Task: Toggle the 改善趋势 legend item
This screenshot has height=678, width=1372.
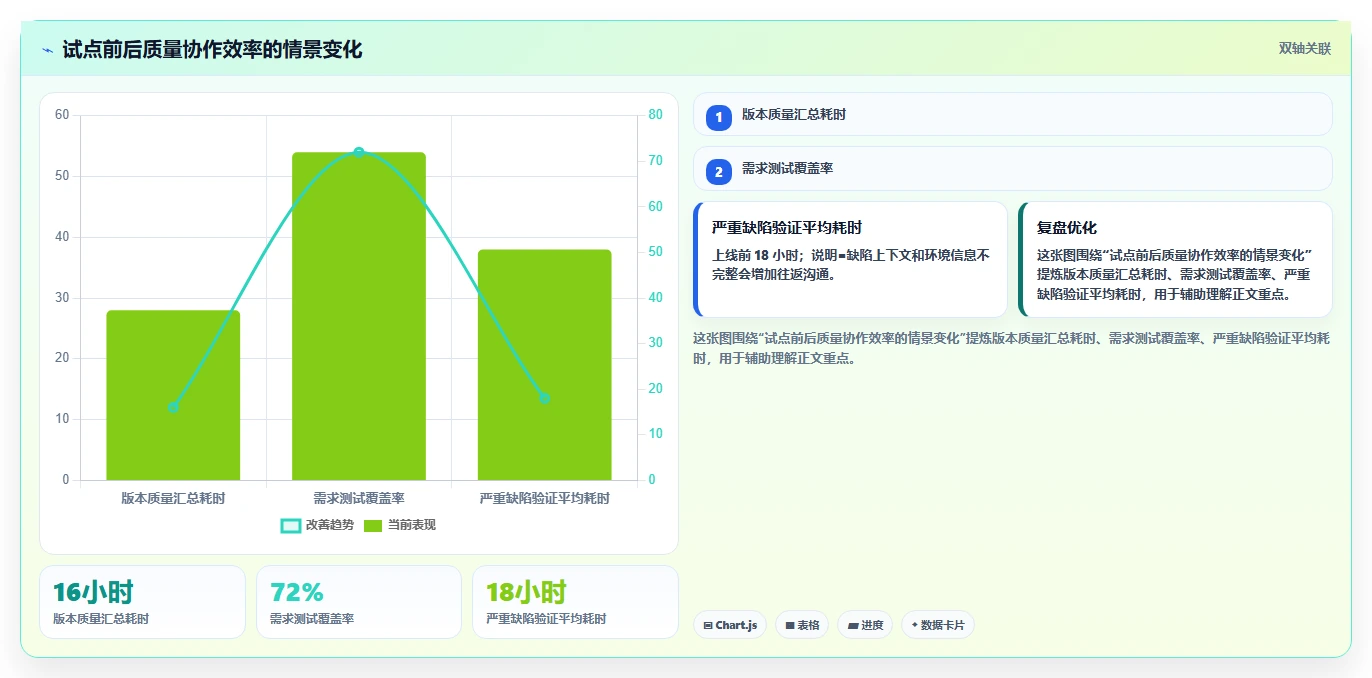Action: coord(317,525)
